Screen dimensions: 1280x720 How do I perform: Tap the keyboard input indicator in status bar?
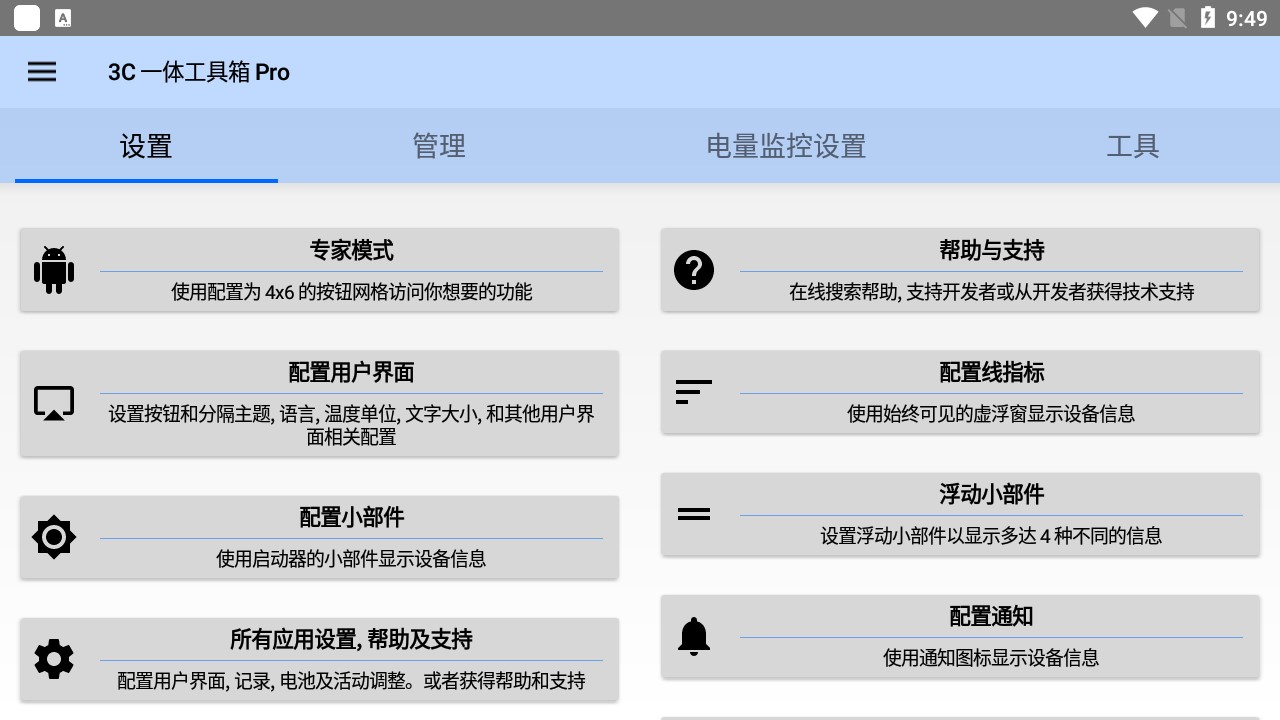pyautogui.click(x=62, y=17)
